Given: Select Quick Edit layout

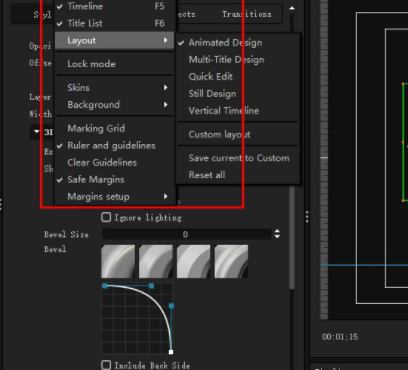Looking at the screenshot, I should [x=238, y=77].
